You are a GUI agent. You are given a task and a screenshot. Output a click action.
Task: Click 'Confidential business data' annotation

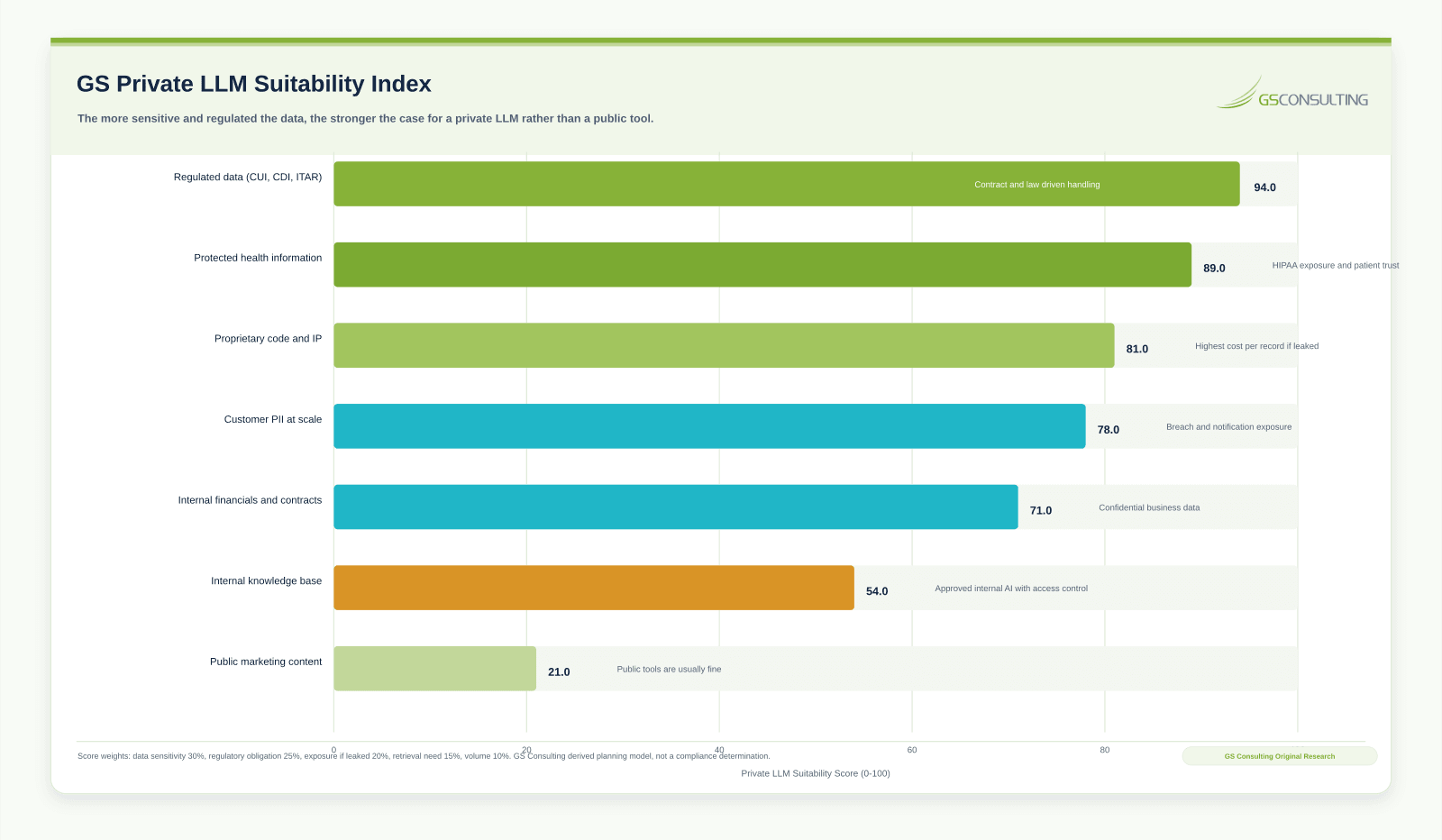pyautogui.click(x=1149, y=508)
